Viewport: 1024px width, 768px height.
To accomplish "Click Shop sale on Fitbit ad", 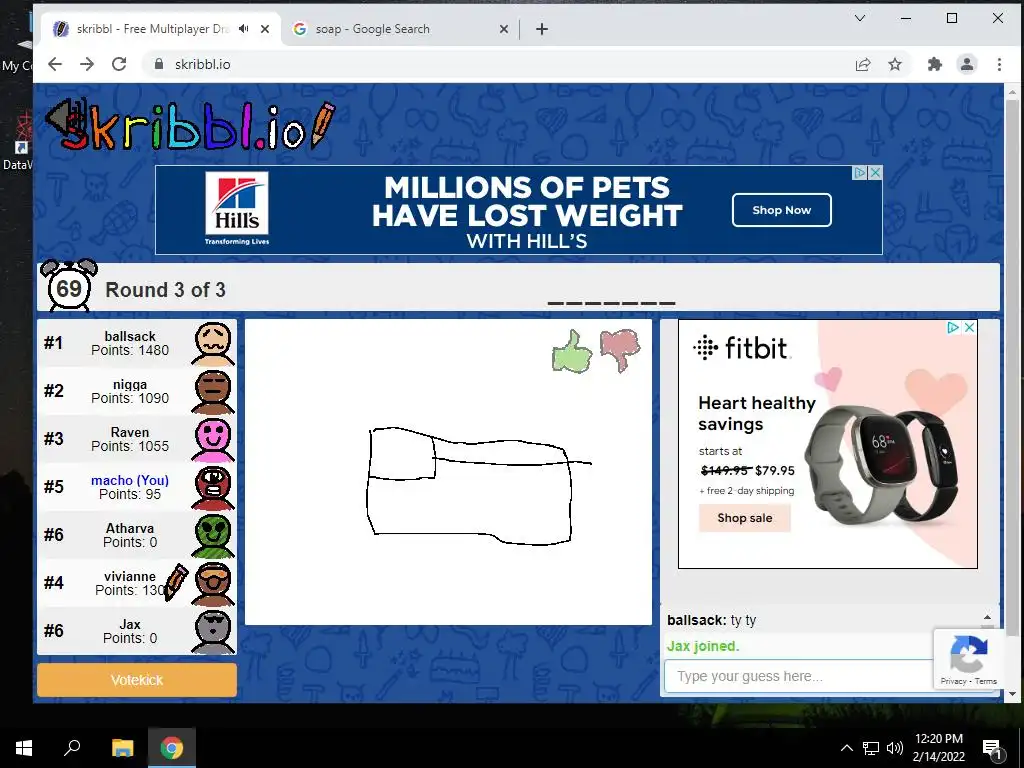I will tap(744, 518).
